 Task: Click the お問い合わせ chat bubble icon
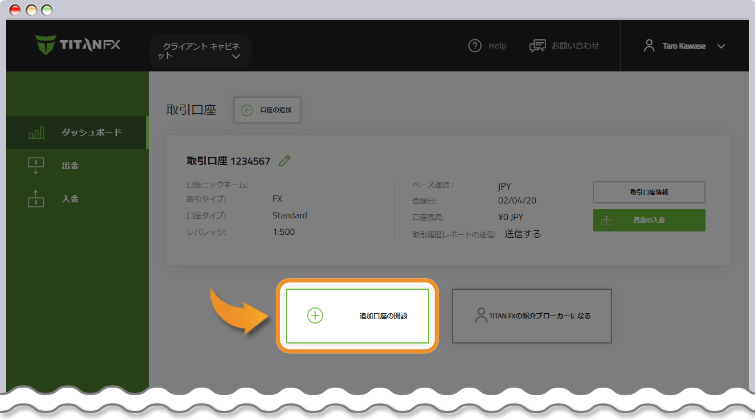pyautogui.click(x=538, y=46)
